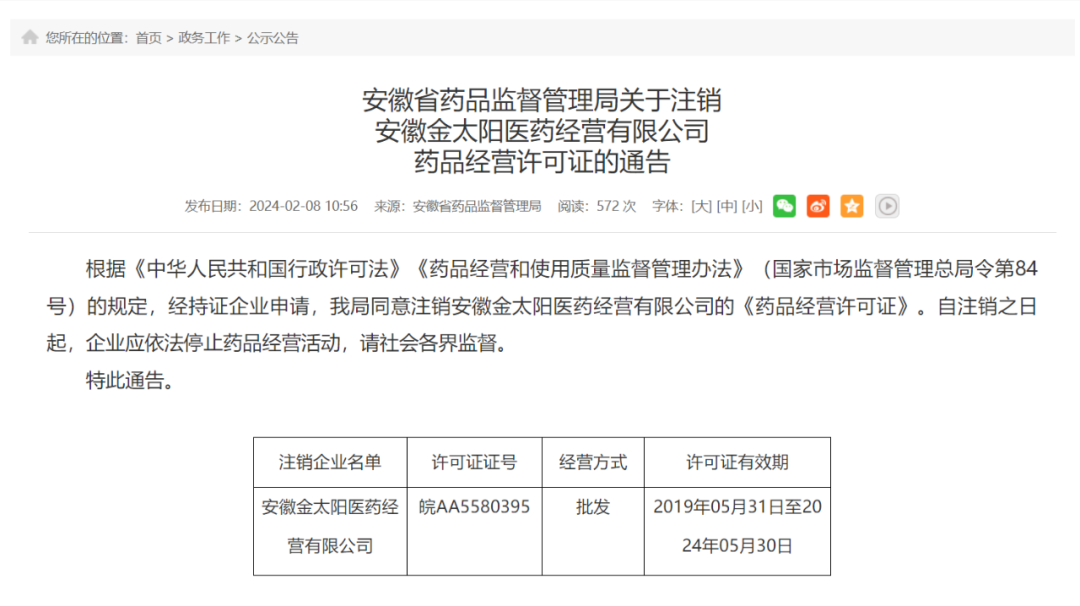Open 政务工作 breadcrumb link
Viewport: 1080px width, 606px height.
(x=204, y=38)
